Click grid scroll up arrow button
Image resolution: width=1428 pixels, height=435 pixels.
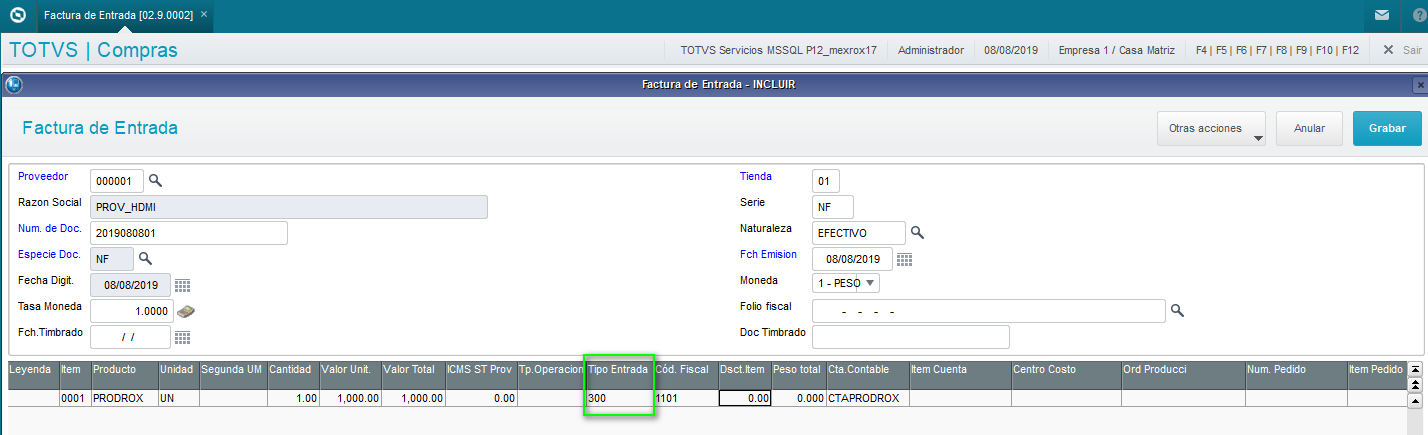pos(1415,399)
